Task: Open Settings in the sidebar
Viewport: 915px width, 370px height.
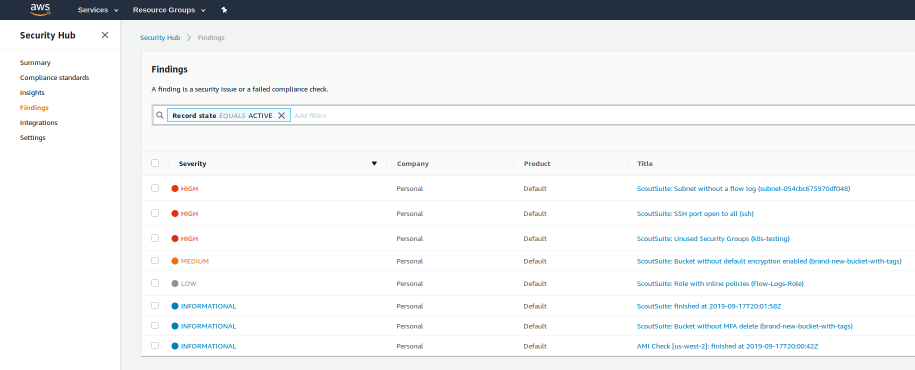Action: (x=33, y=138)
